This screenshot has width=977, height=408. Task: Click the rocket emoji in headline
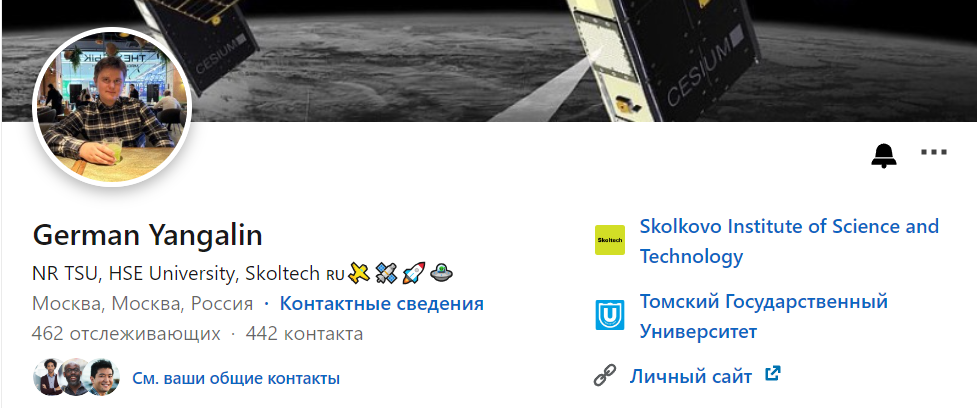[x=414, y=273]
